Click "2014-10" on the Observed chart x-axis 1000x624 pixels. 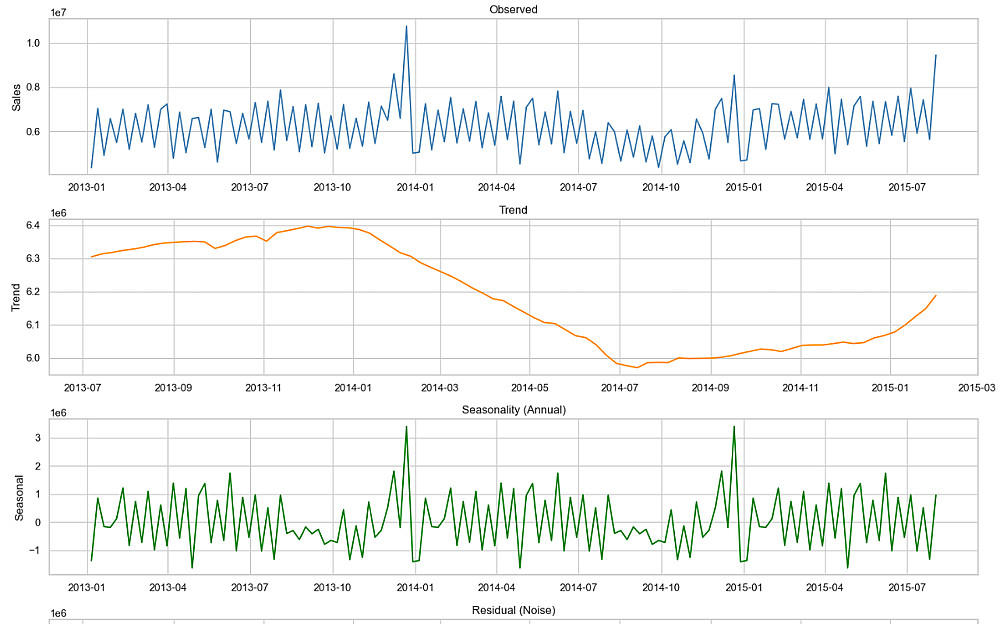tap(661, 188)
